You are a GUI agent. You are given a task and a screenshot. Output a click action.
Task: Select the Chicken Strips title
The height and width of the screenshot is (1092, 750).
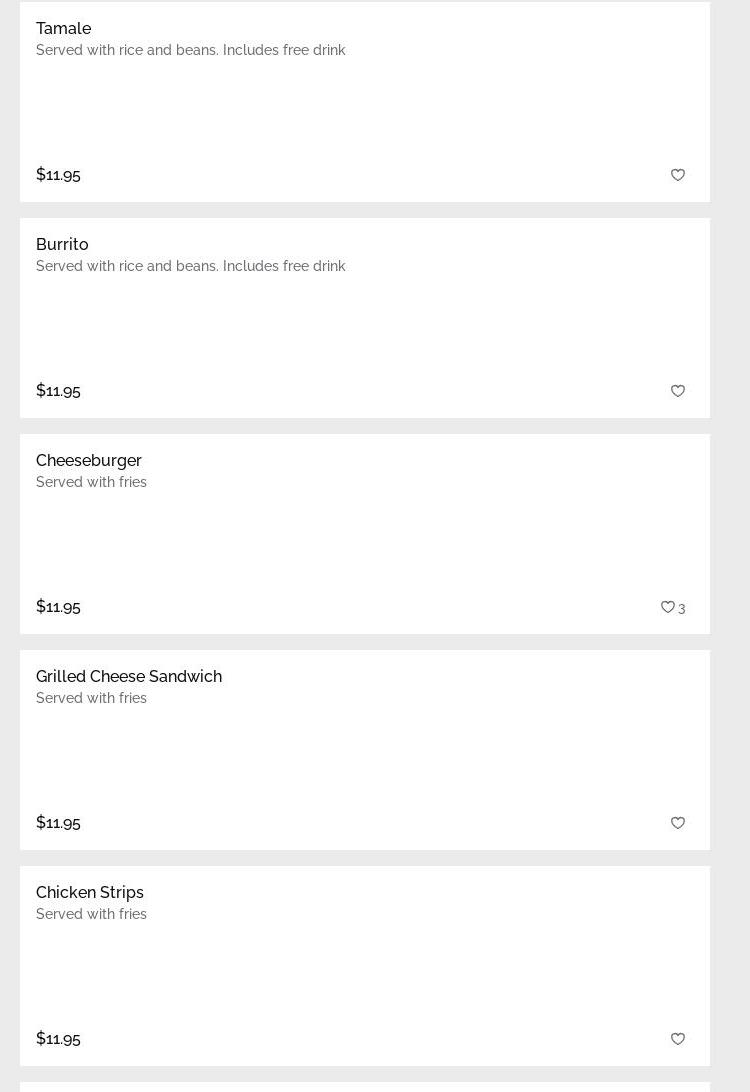pos(90,892)
